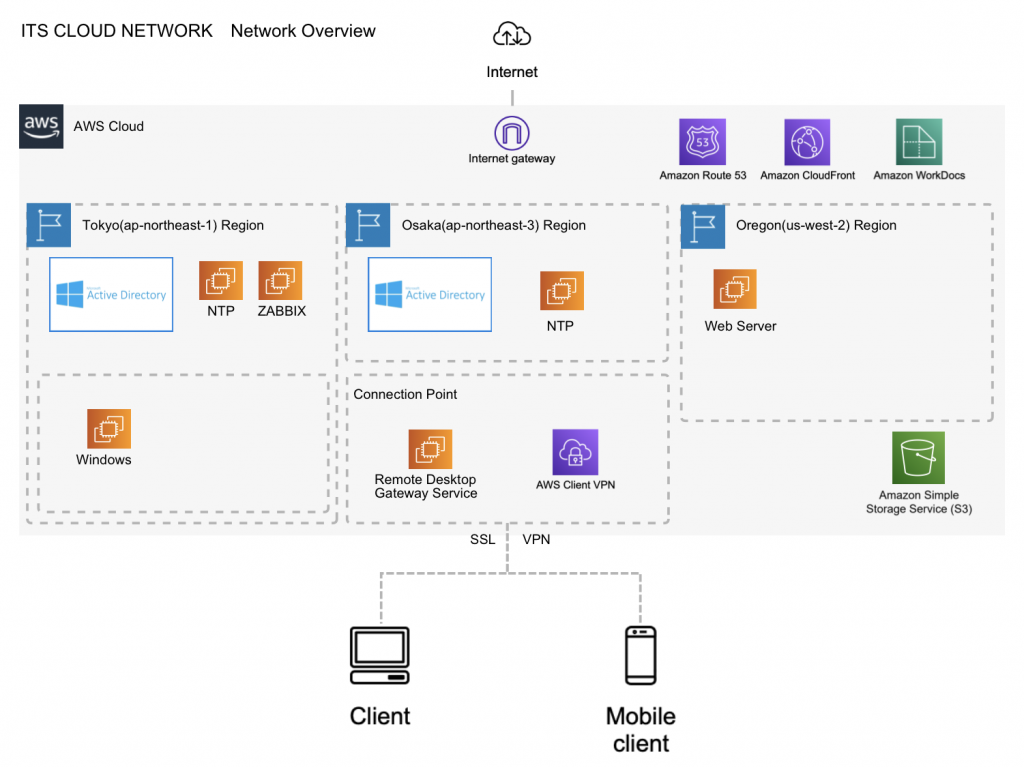Click the Amazon CloudFront icon

tap(807, 142)
